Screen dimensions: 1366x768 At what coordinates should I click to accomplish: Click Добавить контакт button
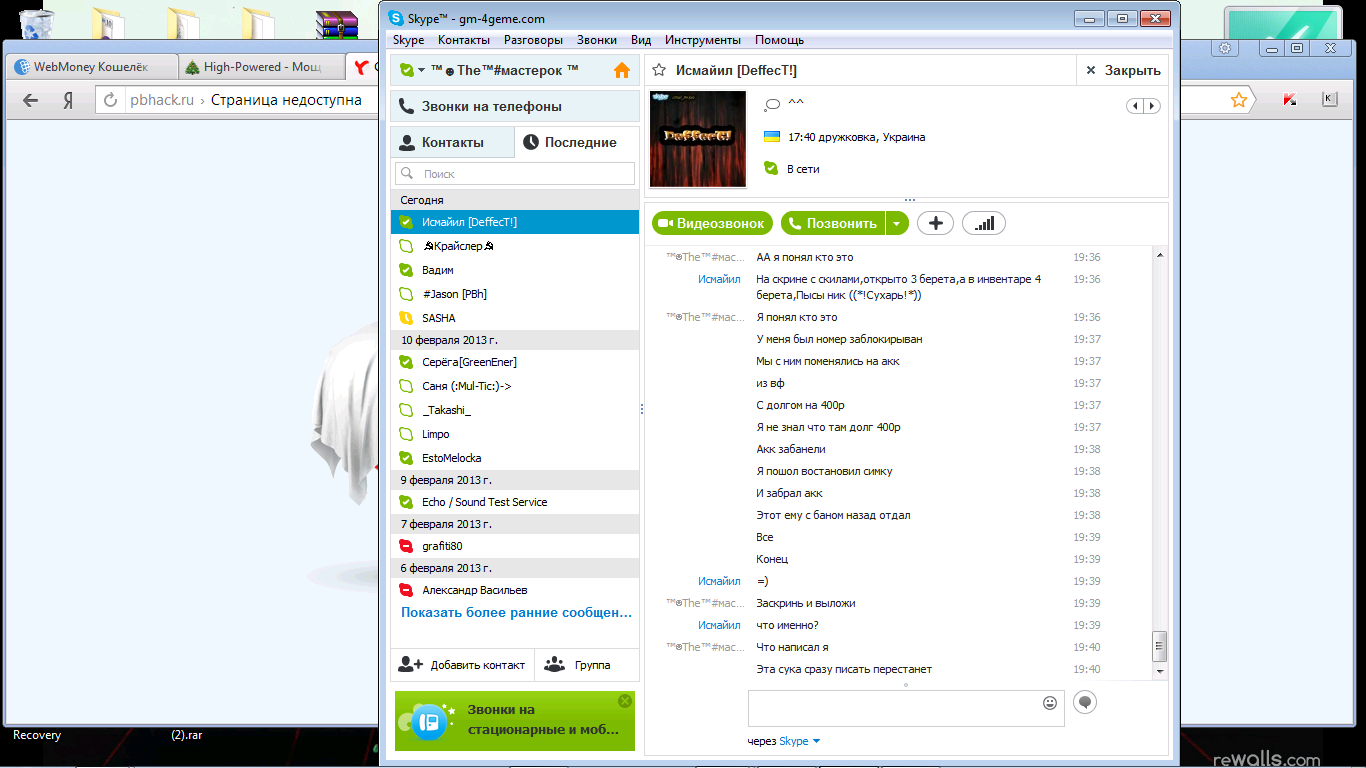click(x=462, y=665)
